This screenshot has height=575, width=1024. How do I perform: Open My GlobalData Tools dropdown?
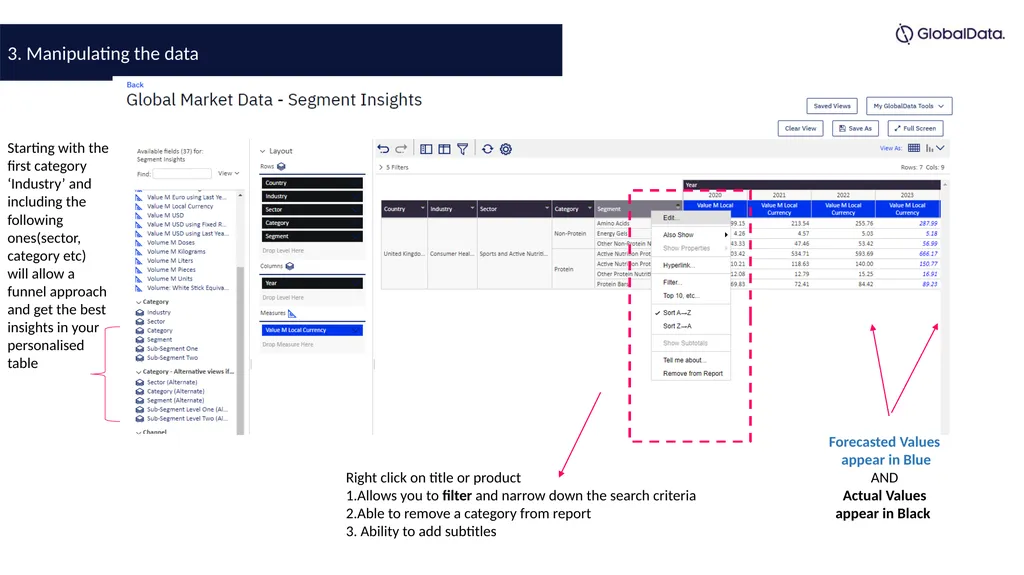[909, 106]
